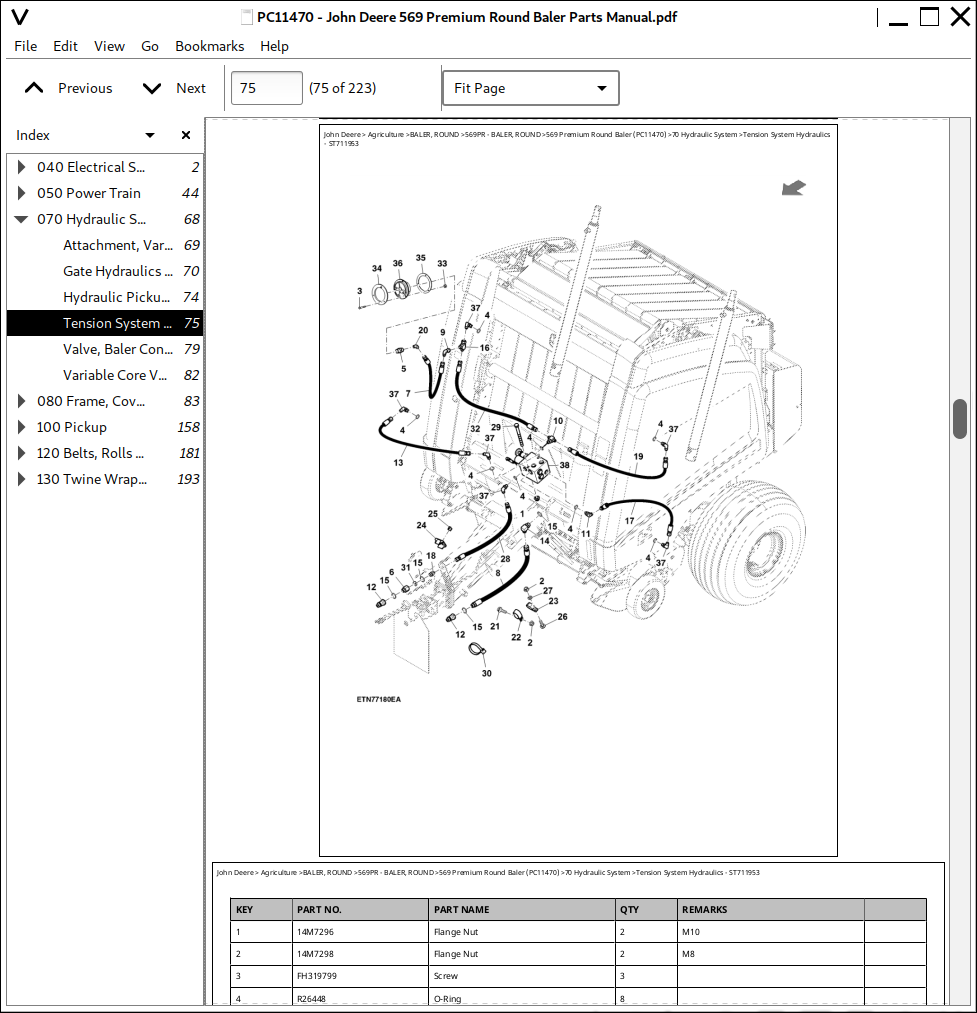
Task: Expand the 120 Belts, Rolls bookmark
Action: [21, 453]
